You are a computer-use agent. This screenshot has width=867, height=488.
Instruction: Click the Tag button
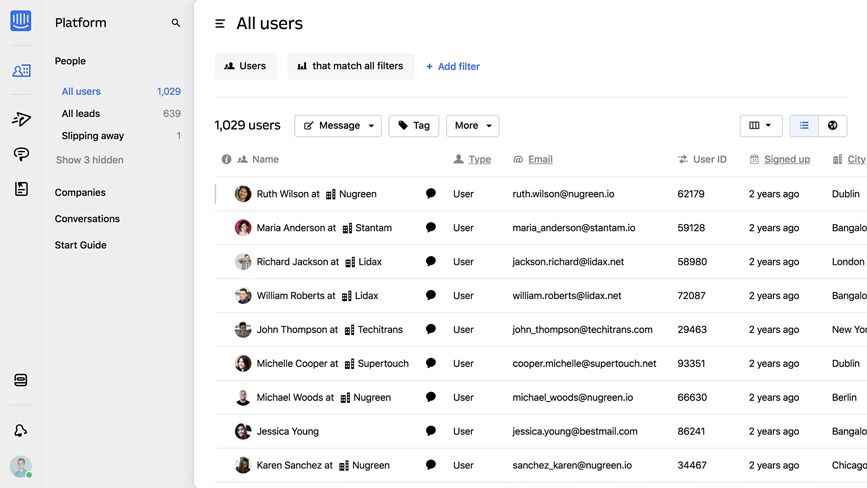[413, 126]
